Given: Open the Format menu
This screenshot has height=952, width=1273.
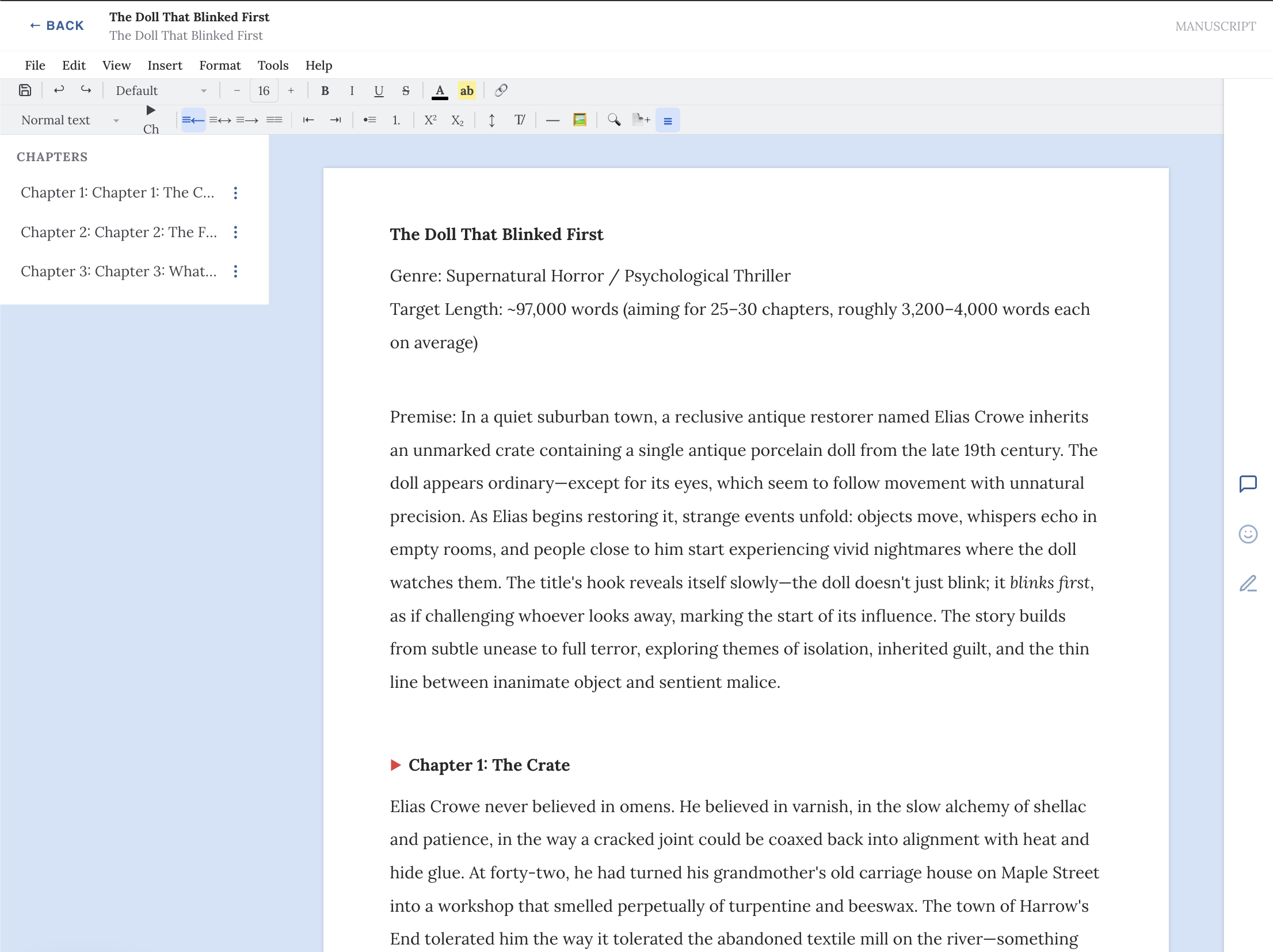Looking at the screenshot, I should (220, 65).
